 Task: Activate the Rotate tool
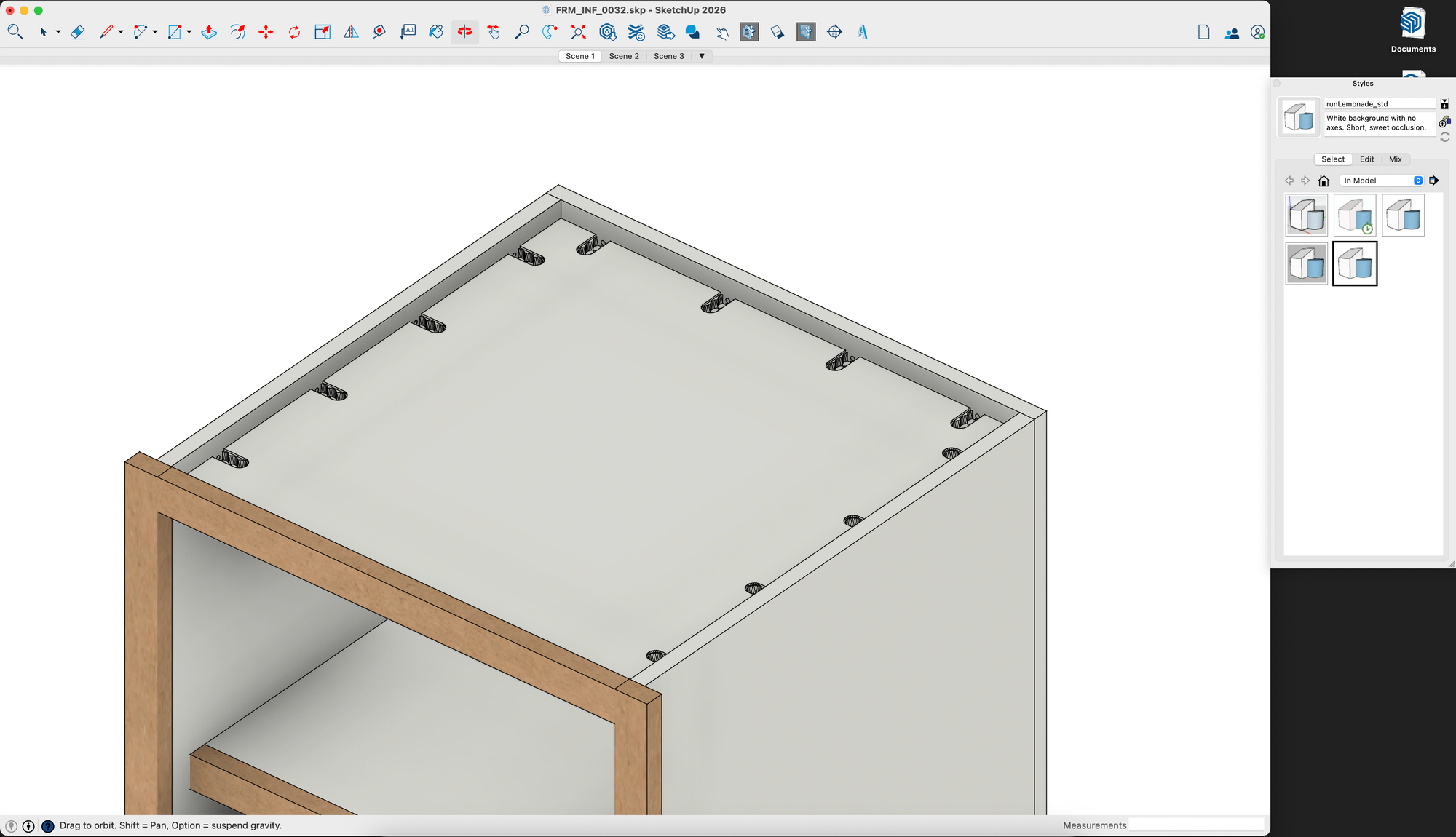pos(294,32)
